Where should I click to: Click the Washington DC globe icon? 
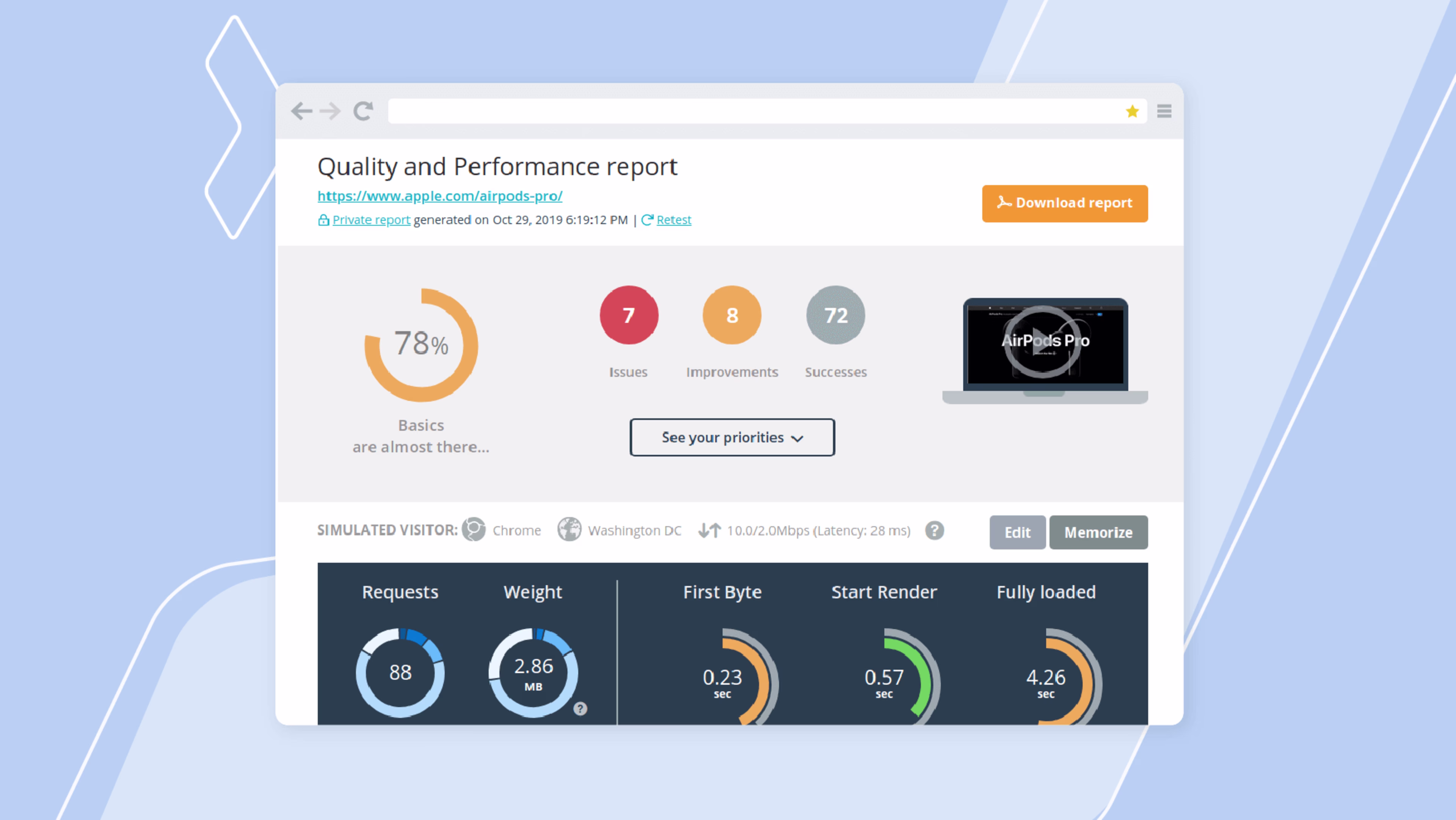tap(569, 530)
